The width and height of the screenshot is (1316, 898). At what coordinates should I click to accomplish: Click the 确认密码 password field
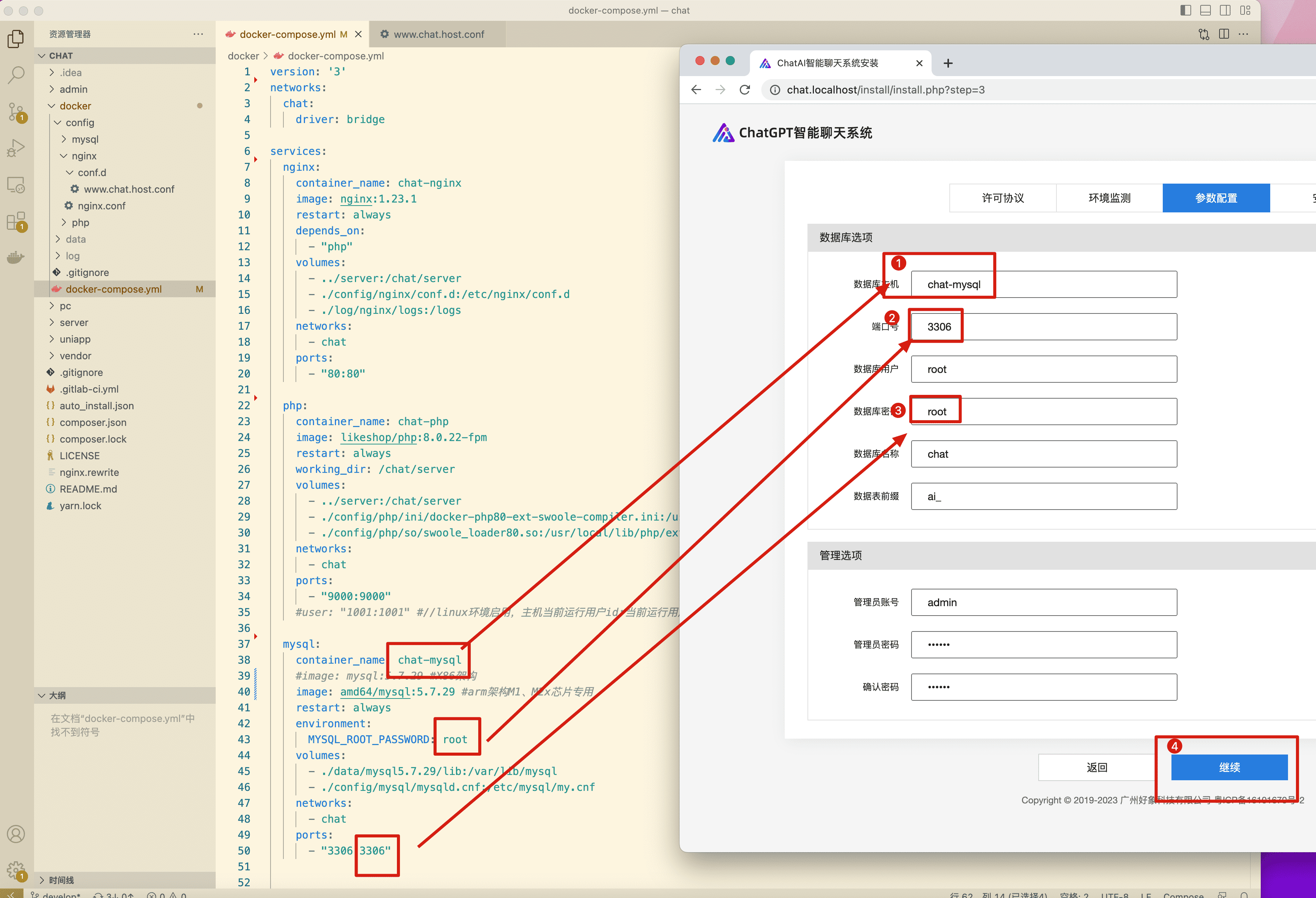(x=1044, y=687)
